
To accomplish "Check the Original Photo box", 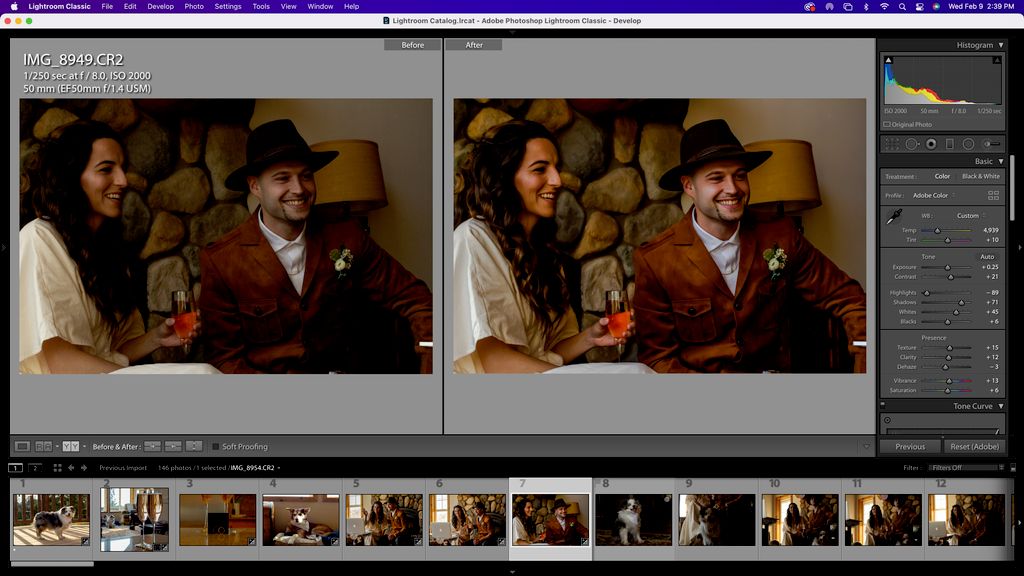I will pos(887,124).
